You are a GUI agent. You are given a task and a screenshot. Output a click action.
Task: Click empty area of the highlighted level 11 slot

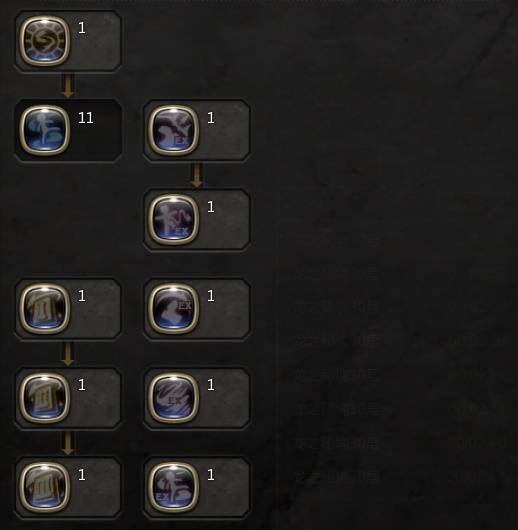[x=96, y=144]
